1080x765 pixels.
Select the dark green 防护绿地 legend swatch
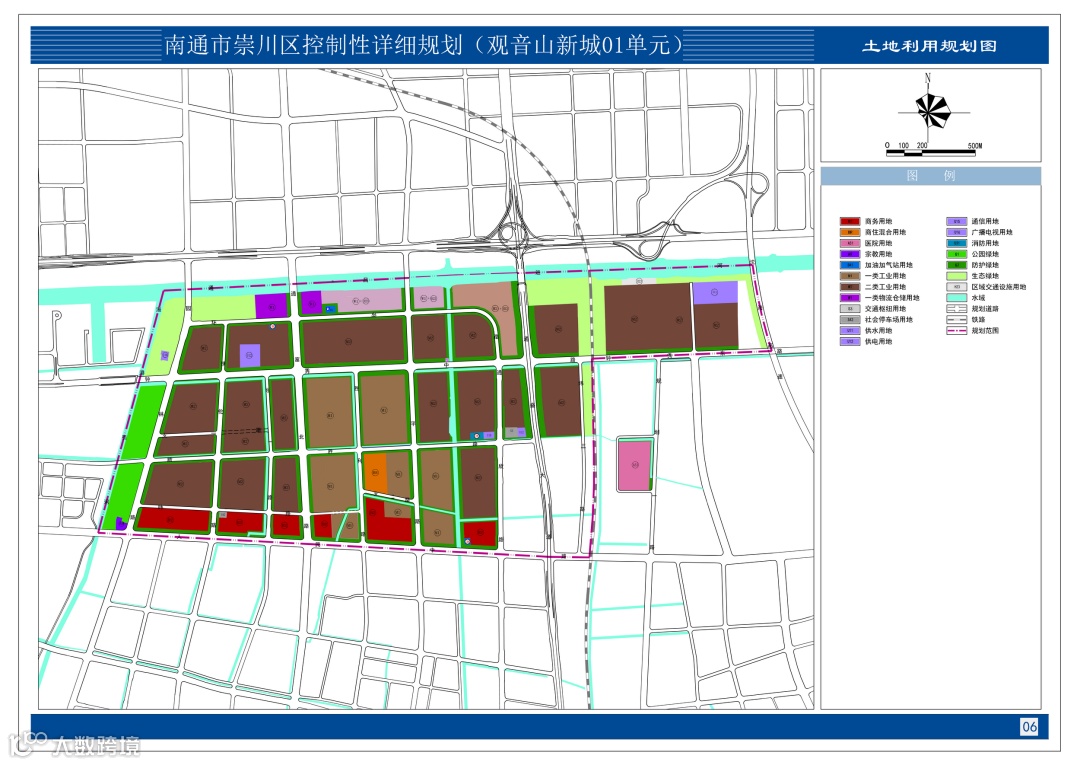[957, 265]
